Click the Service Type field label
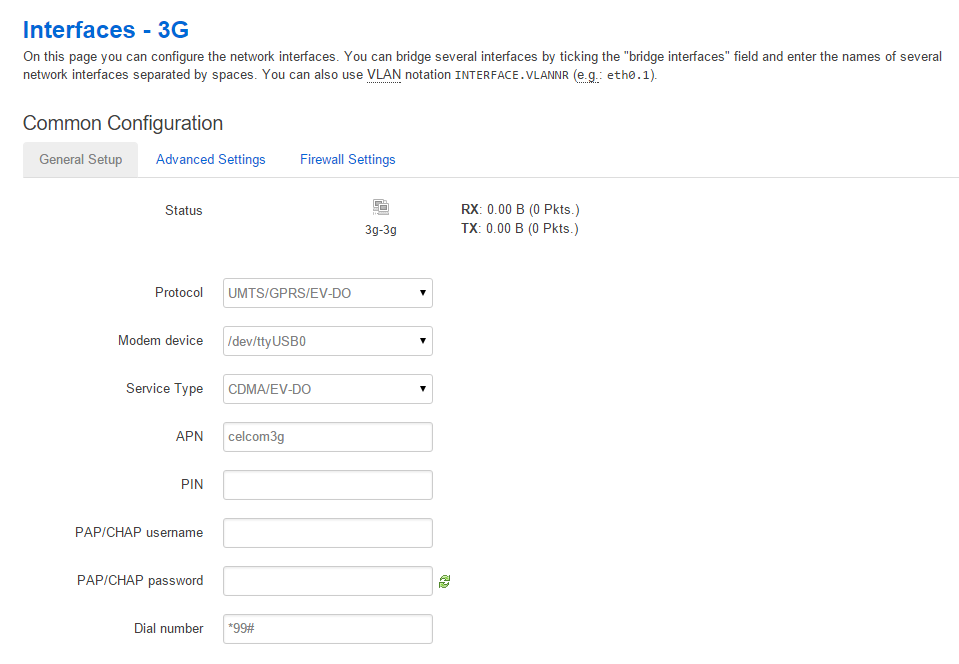Image resolution: width=959 pixels, height=664 pixels. coord(164,389)
